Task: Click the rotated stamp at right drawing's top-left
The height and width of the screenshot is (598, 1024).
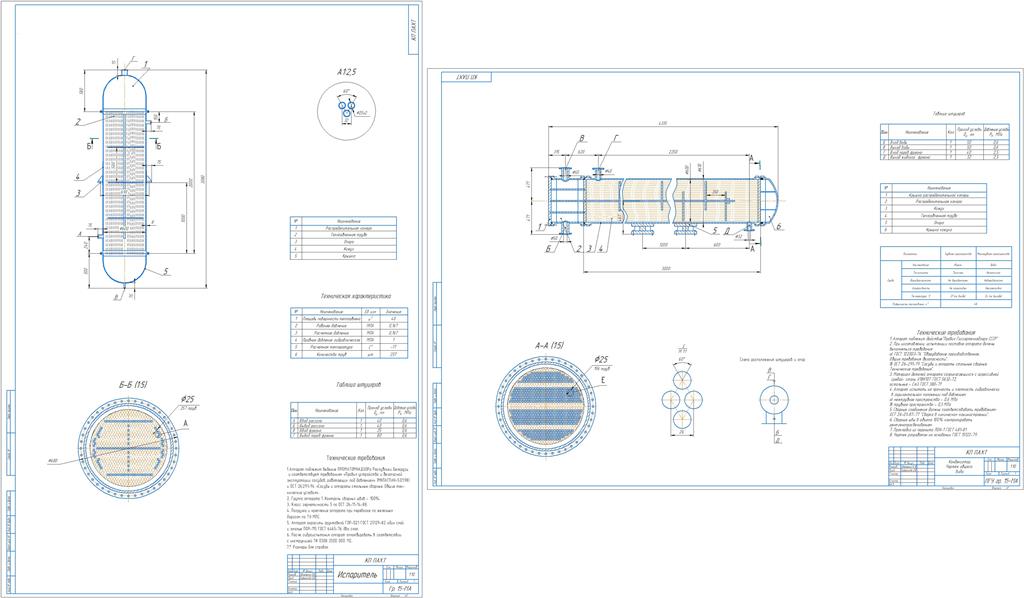Action: point(466,77)
